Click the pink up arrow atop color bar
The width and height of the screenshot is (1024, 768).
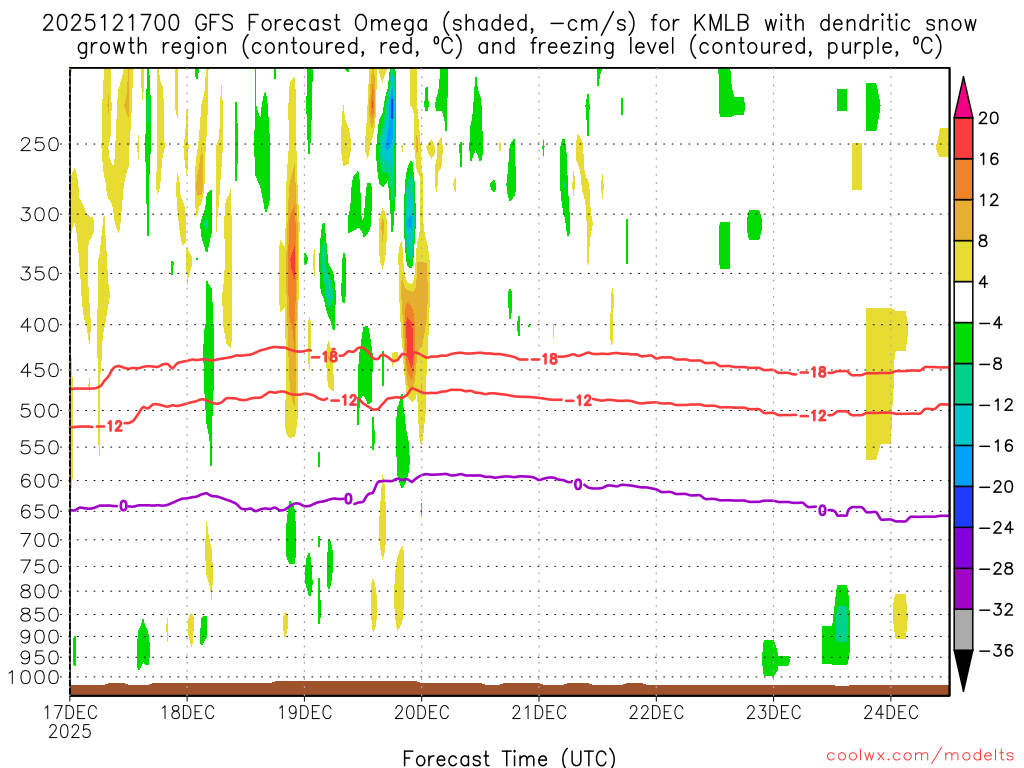[x=963, y=97]
